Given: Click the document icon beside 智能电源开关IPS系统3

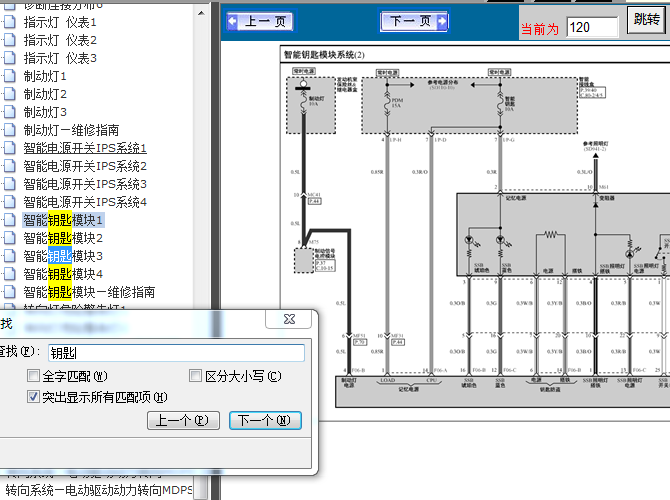Looking at the screenshot, I should 9,184.
